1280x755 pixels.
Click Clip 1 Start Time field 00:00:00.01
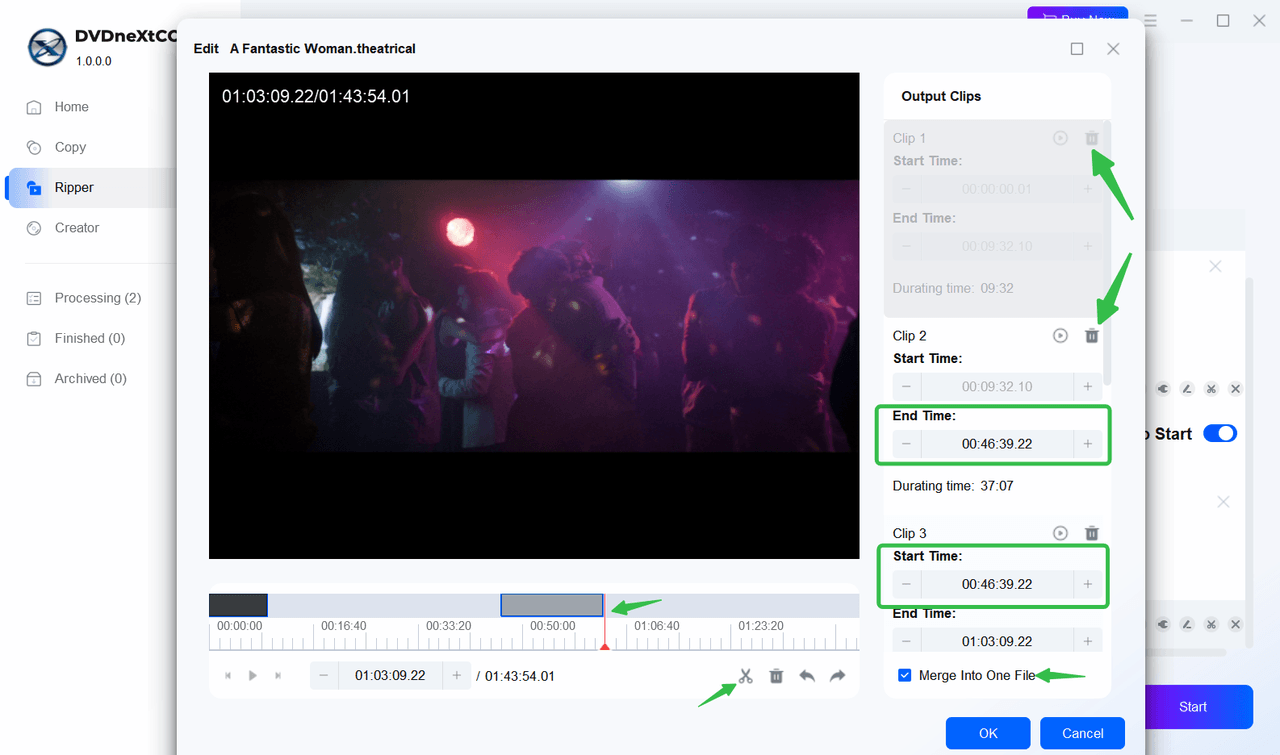997,189
